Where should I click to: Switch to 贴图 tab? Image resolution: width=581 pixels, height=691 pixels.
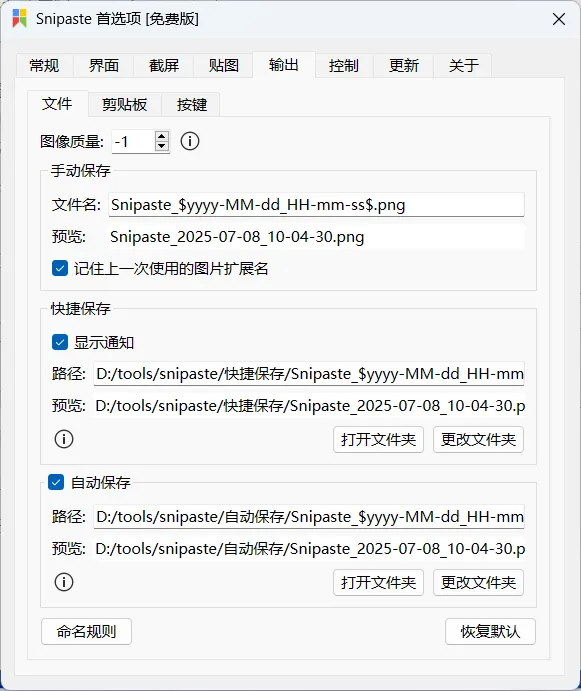[x=223, y=66]
